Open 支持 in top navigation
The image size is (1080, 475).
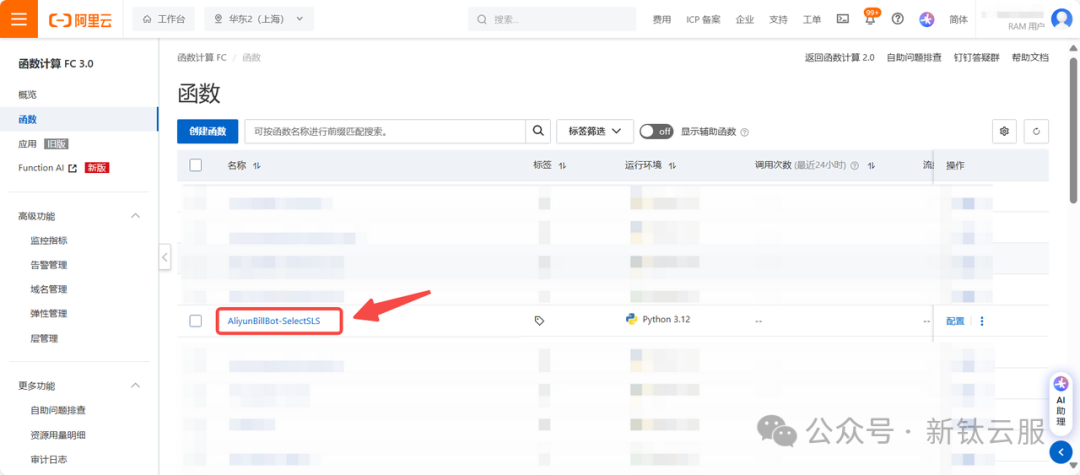click(778, 19)
